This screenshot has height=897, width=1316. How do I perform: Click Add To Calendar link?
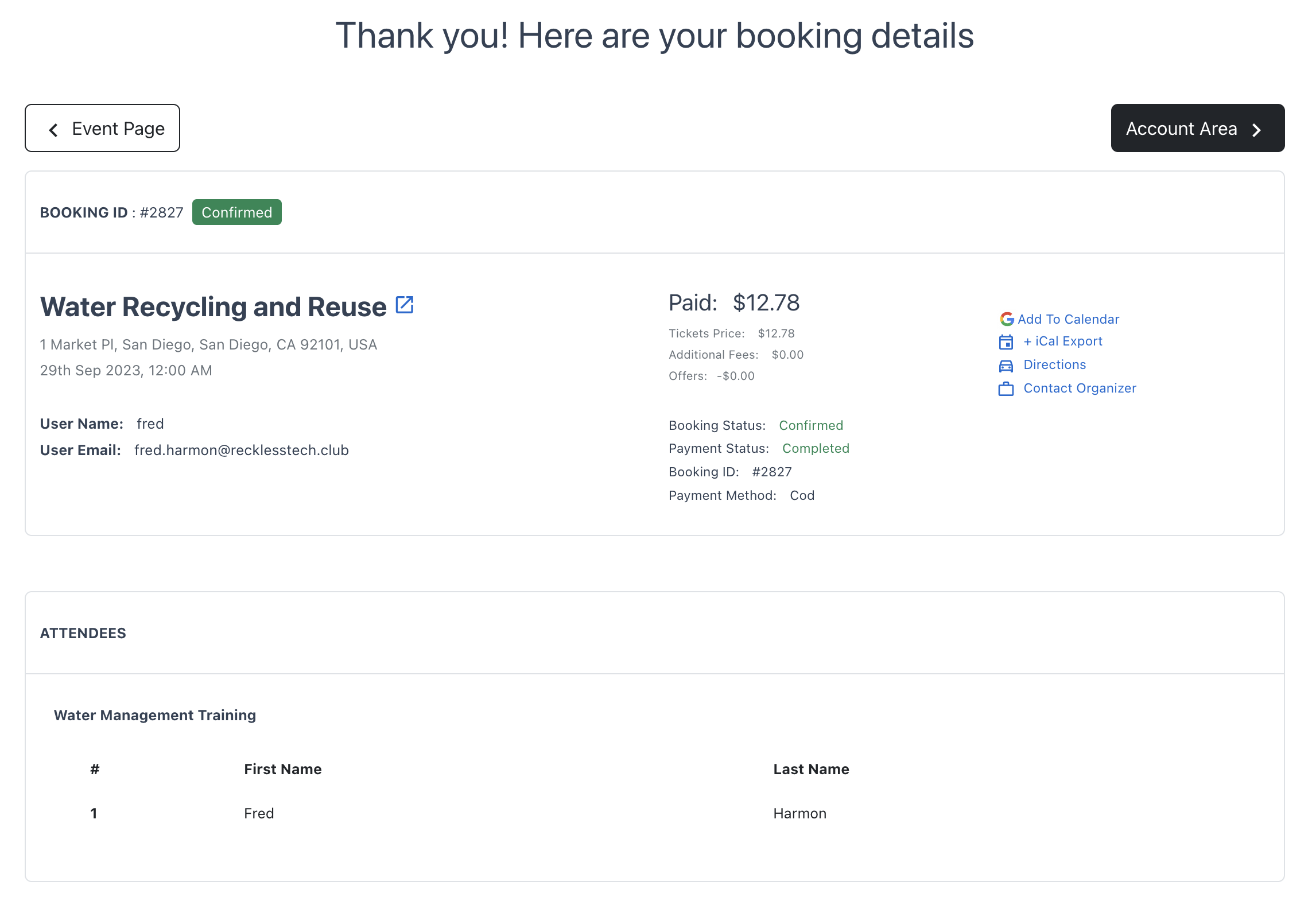click(x=1068, y=319)
